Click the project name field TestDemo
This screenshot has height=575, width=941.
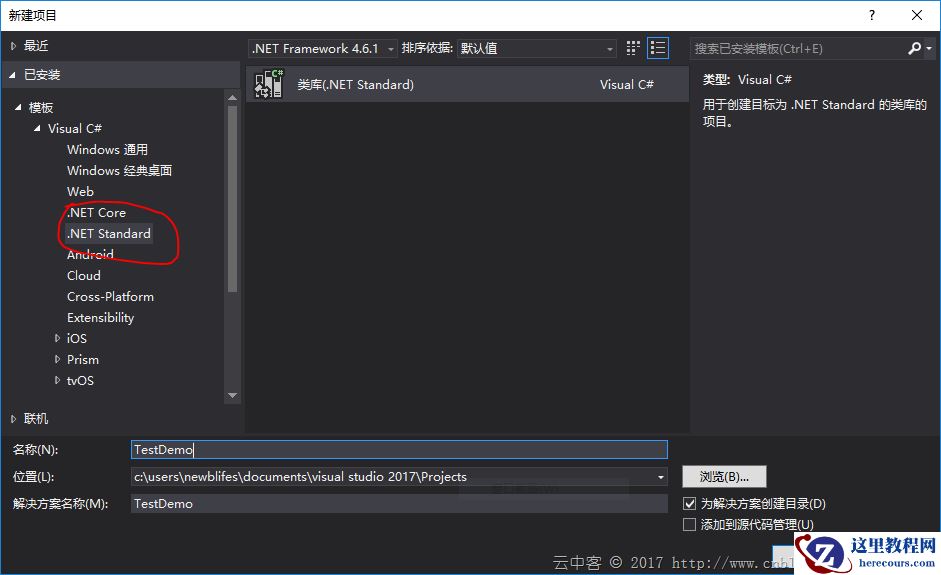(399, 450)
